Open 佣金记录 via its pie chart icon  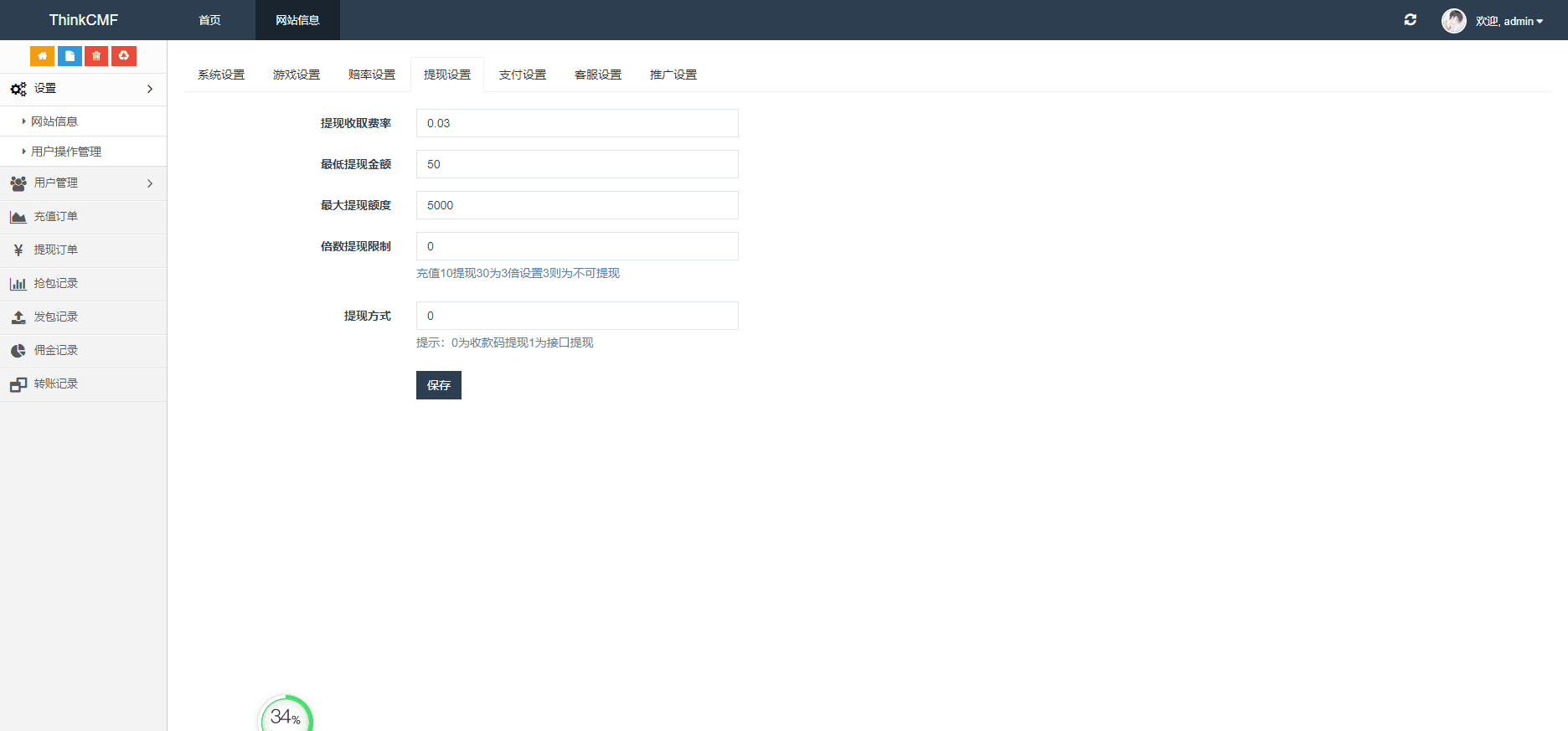tap(18, 351)
